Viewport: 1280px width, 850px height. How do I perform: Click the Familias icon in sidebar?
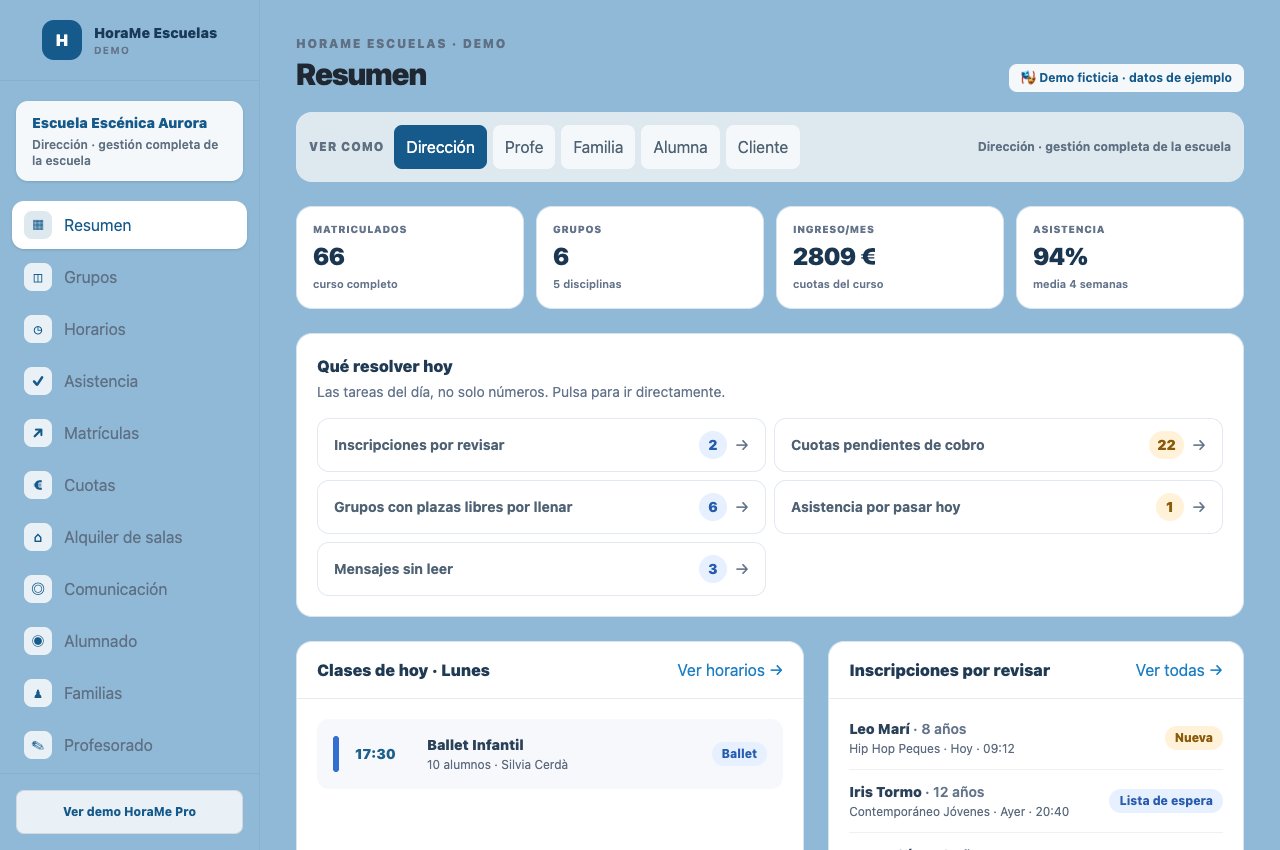point(38,693)
